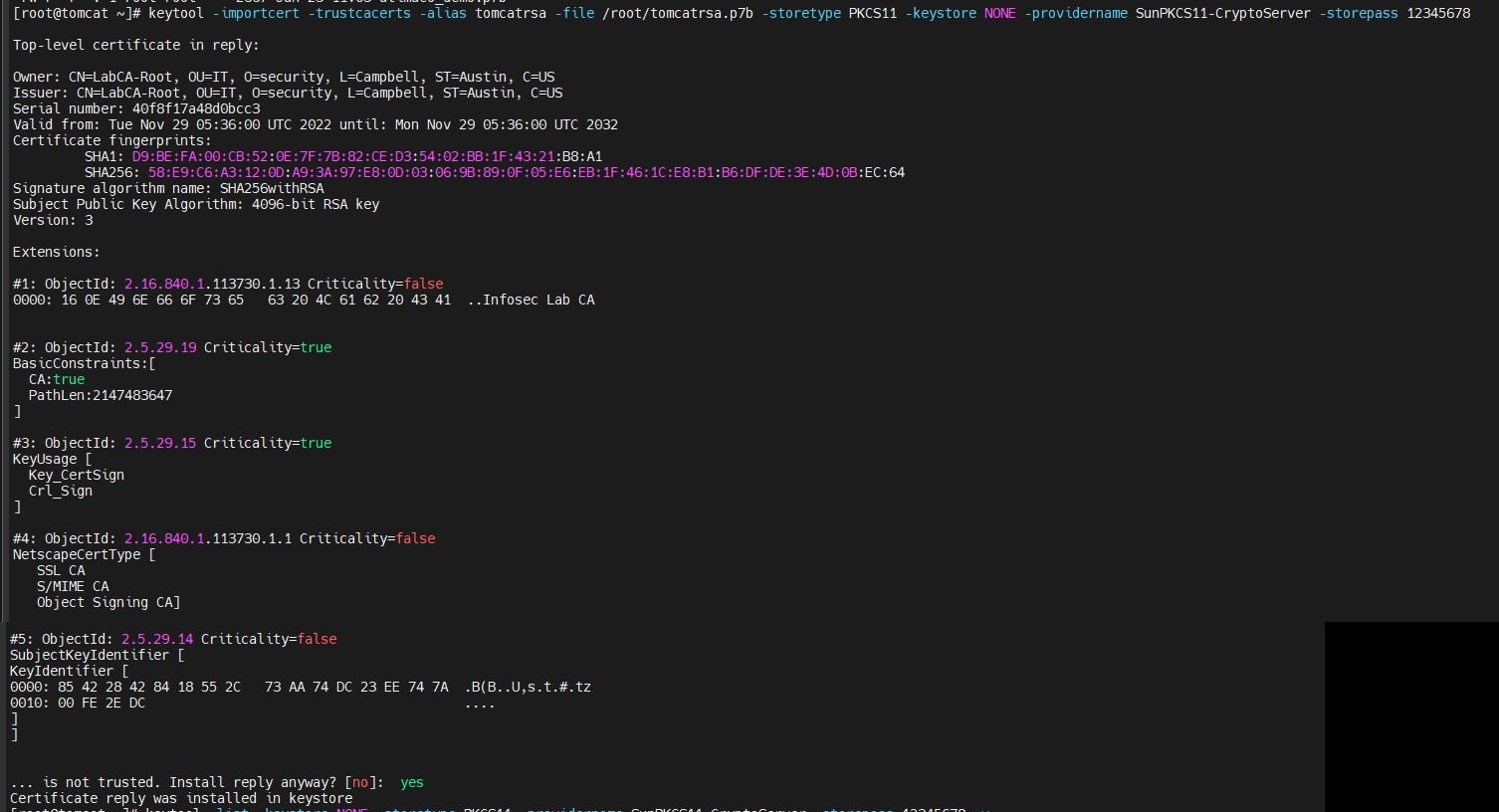Click extension #5 ObjectId 2.5.29.14
The height and width of the screenshot is (812, 1499).
coord(173,639)
